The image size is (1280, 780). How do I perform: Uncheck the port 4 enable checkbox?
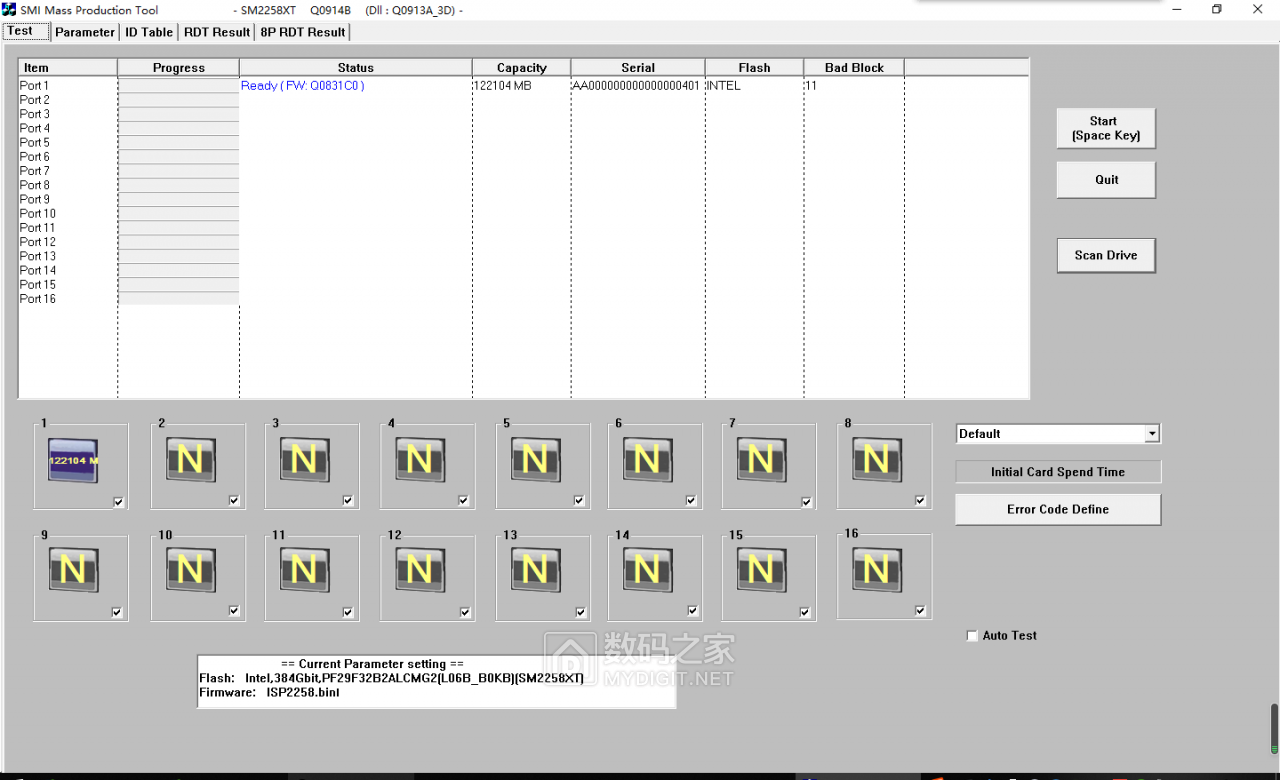[x=464, y=501]
